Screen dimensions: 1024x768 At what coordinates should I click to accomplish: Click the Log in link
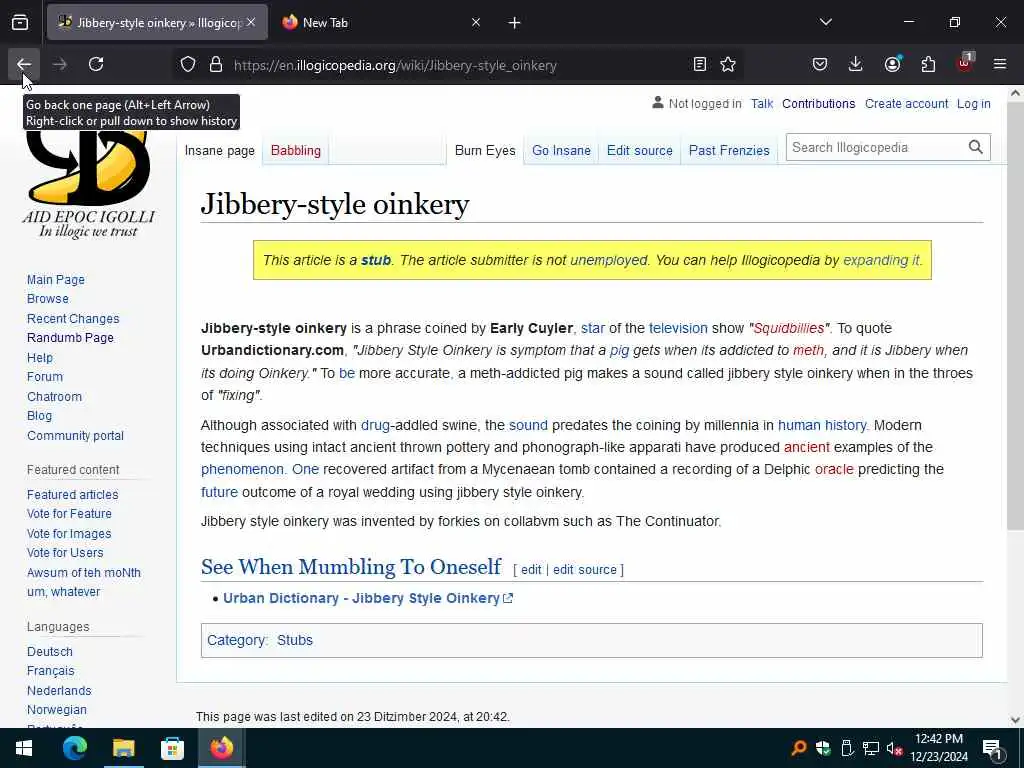tap(973, 104)
